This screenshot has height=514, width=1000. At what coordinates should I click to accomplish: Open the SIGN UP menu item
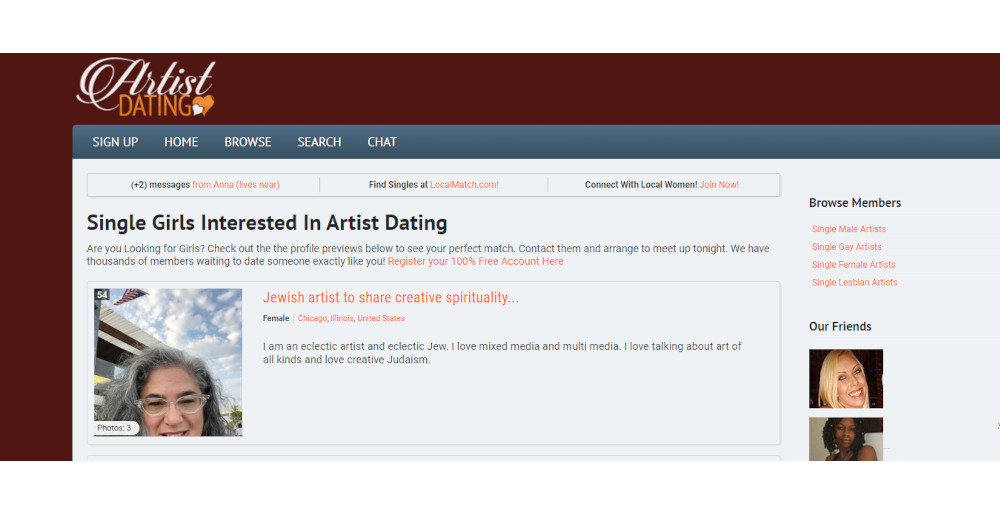[x=115, y=142]
